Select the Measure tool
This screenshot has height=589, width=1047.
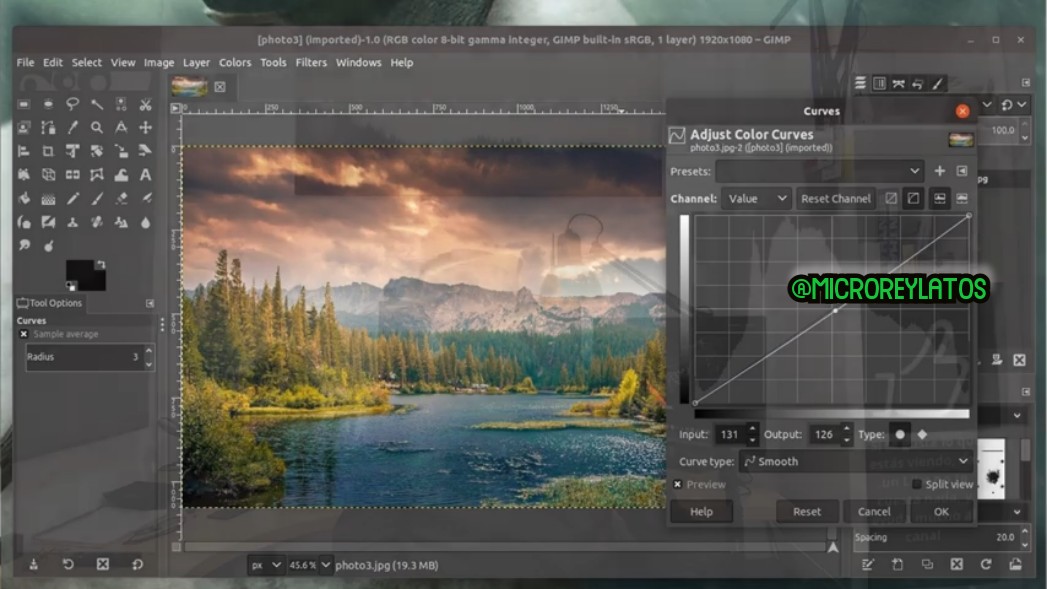click(121, 128)
